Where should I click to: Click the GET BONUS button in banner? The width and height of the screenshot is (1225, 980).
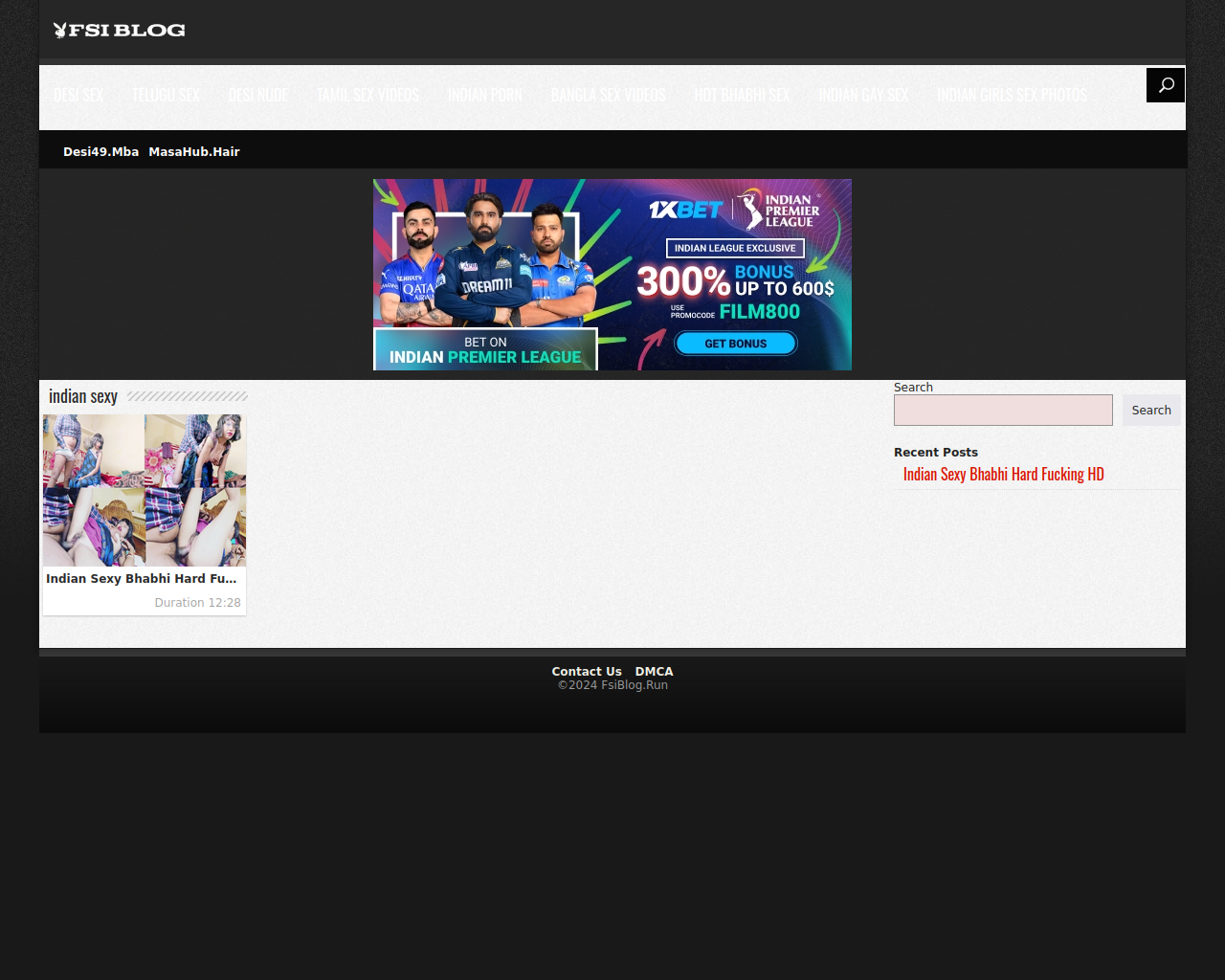(736, 344)
